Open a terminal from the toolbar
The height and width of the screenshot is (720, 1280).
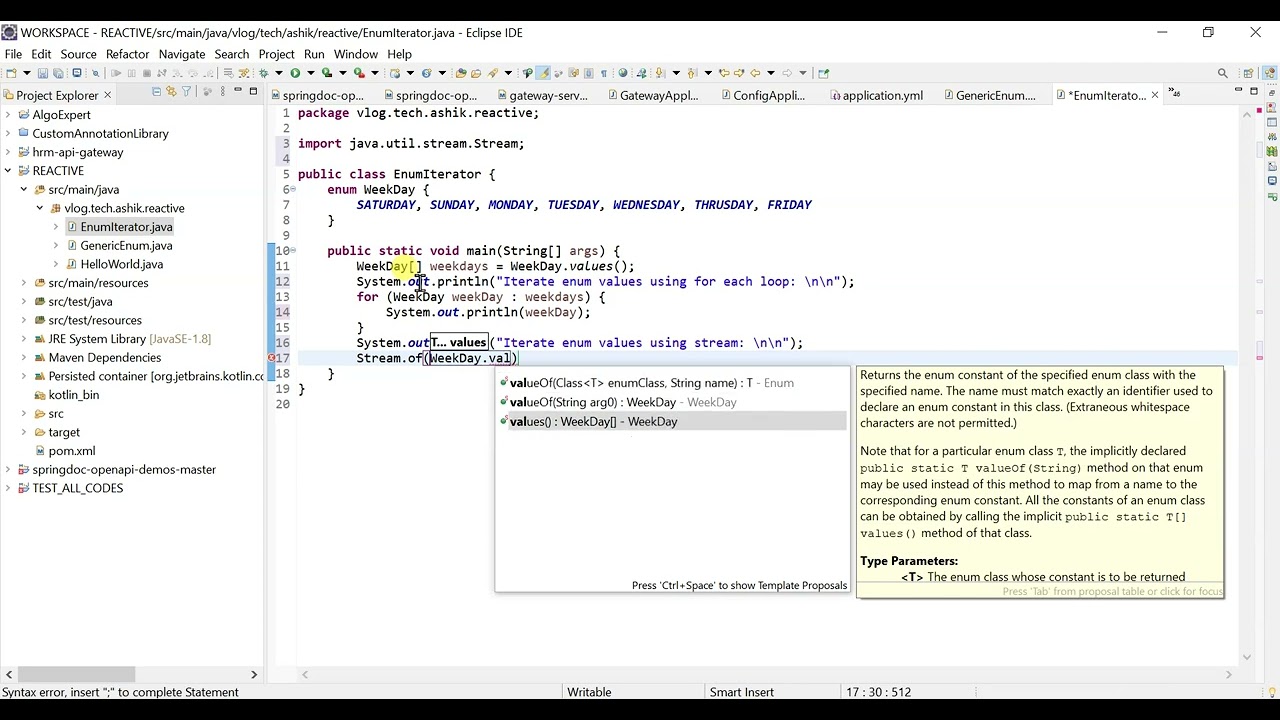[77, 73]
